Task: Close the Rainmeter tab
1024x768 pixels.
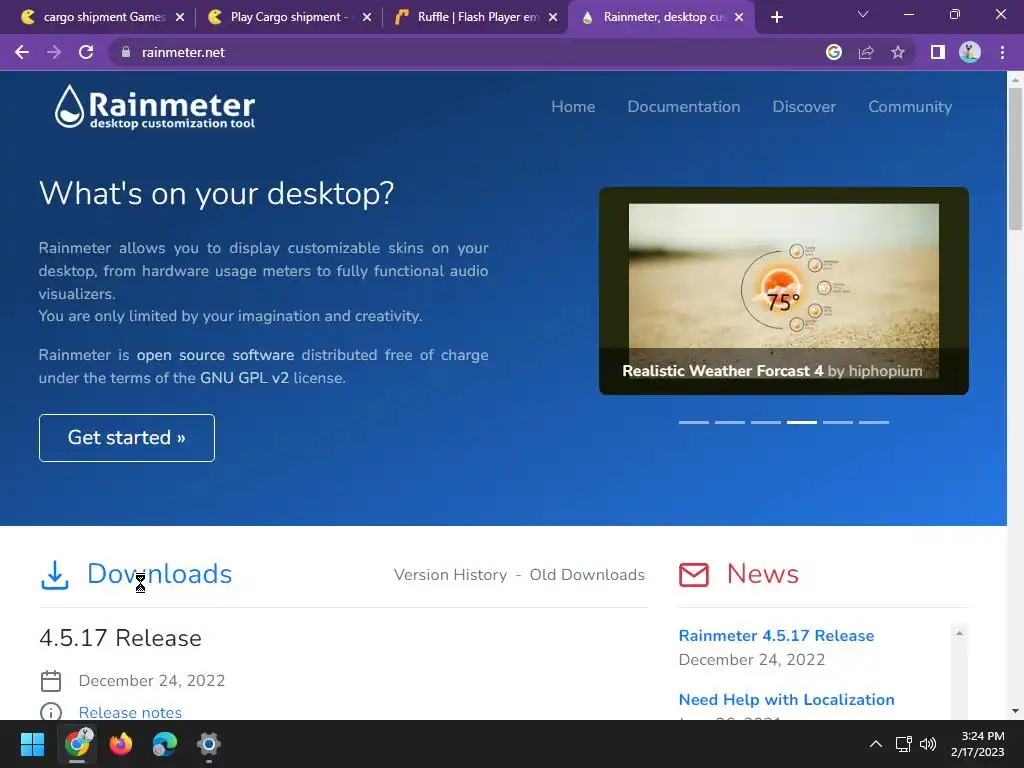Action: pos(739,17)
